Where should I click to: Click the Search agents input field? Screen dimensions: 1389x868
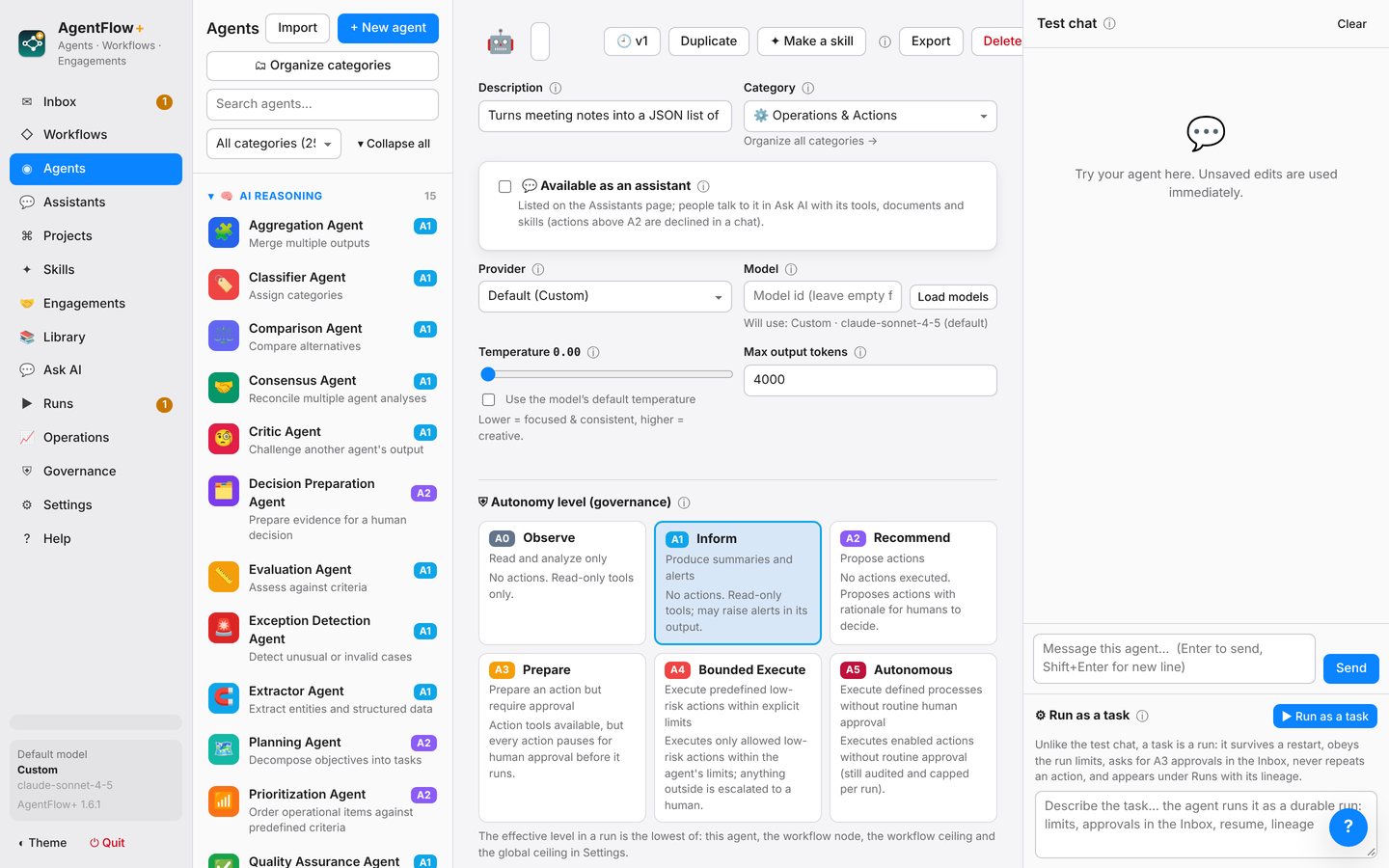pos(322,104)
